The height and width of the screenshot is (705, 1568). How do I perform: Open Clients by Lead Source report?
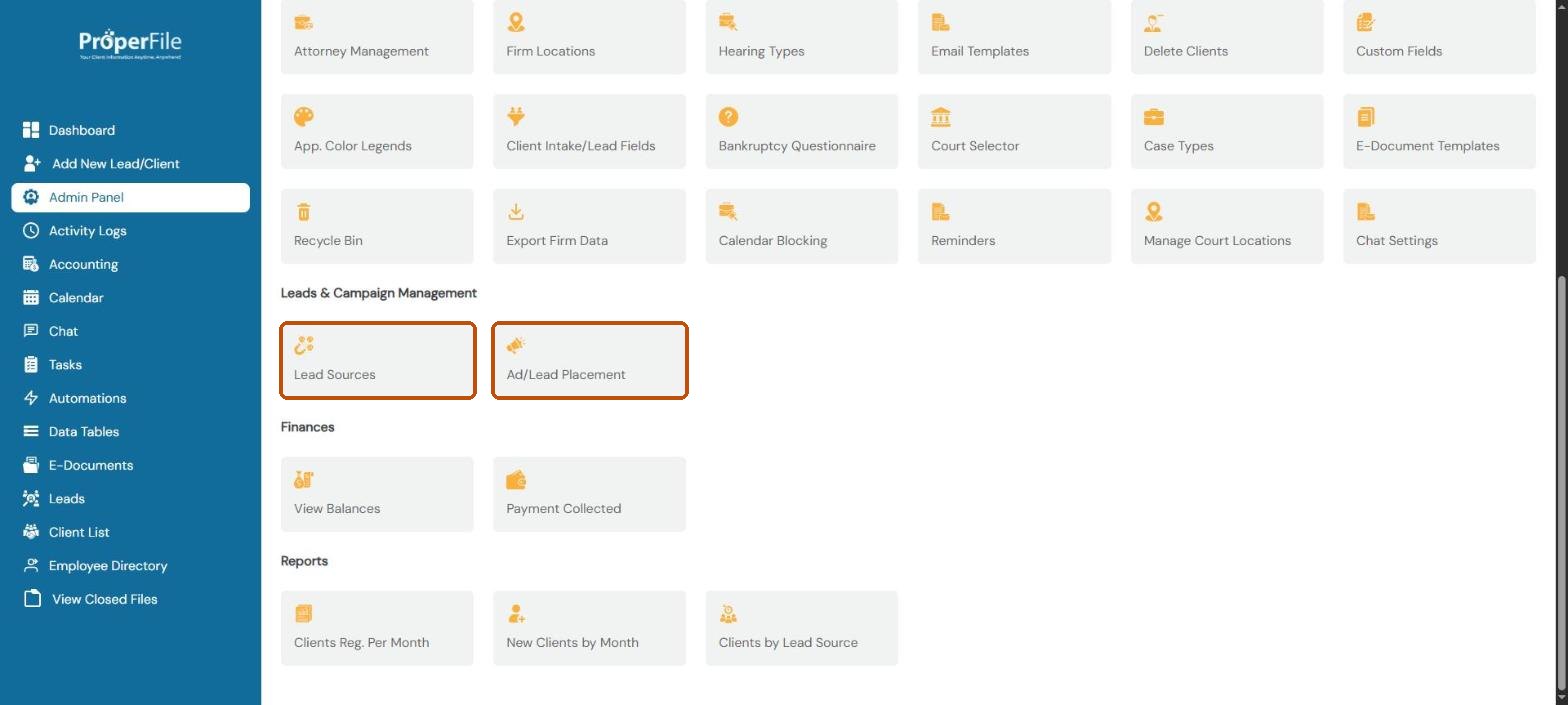(802, 628)
